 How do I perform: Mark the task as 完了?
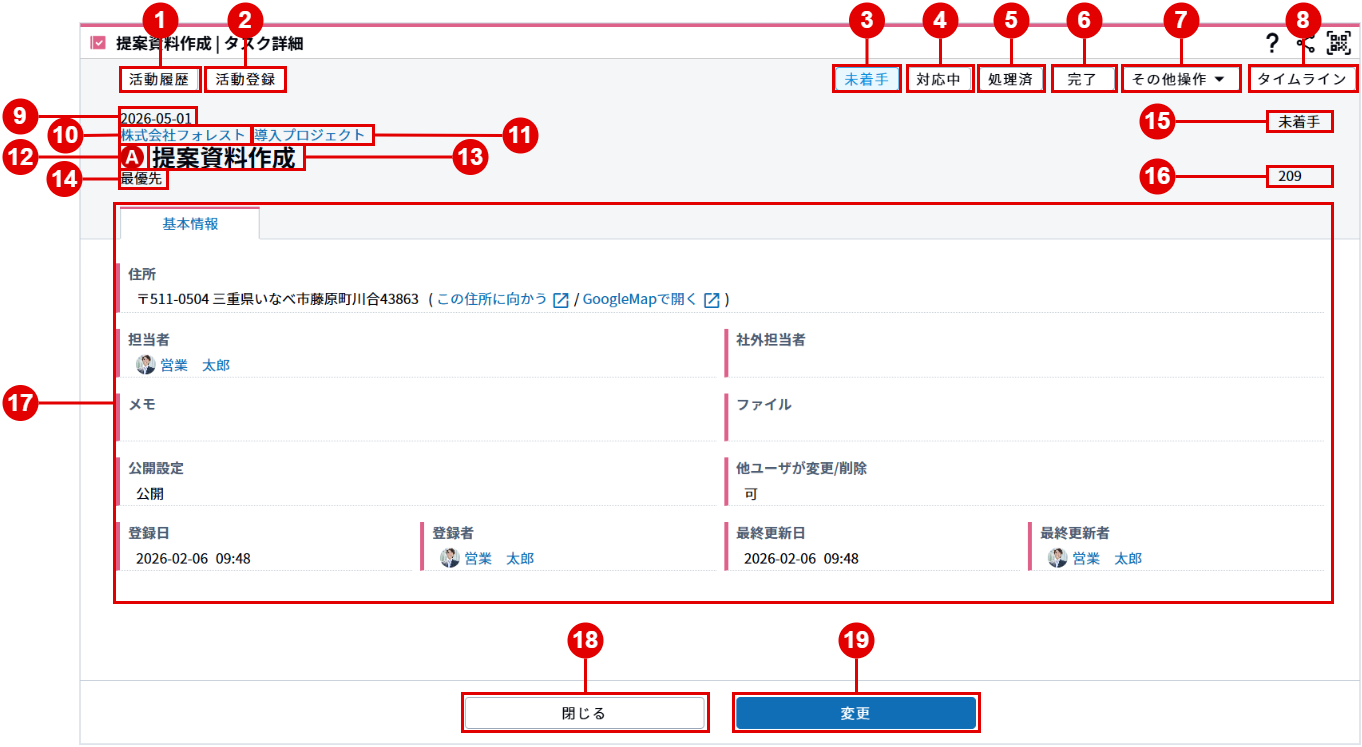(x=1083, y=79)
